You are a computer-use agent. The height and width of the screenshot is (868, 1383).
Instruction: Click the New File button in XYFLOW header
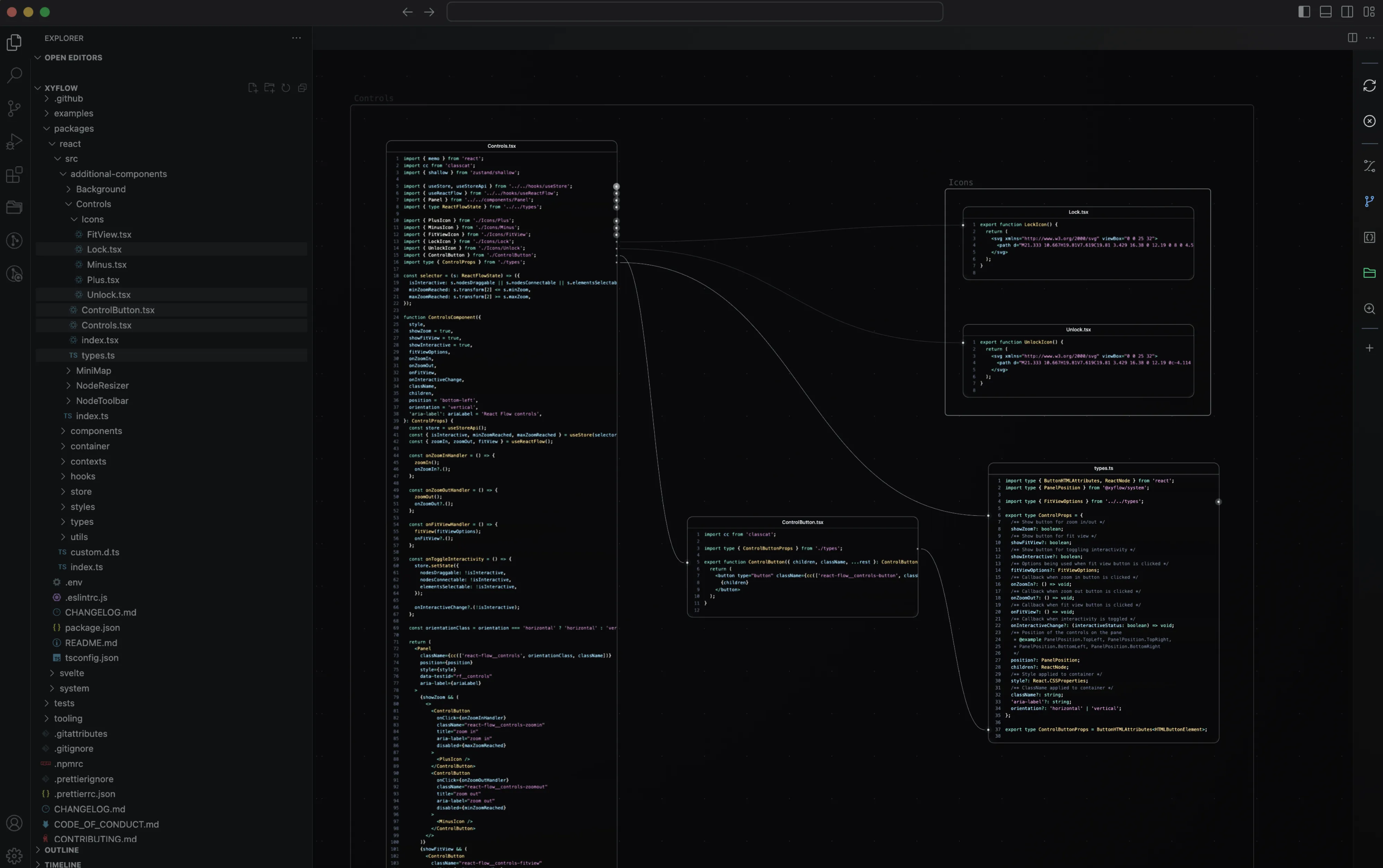click(252, 87)
